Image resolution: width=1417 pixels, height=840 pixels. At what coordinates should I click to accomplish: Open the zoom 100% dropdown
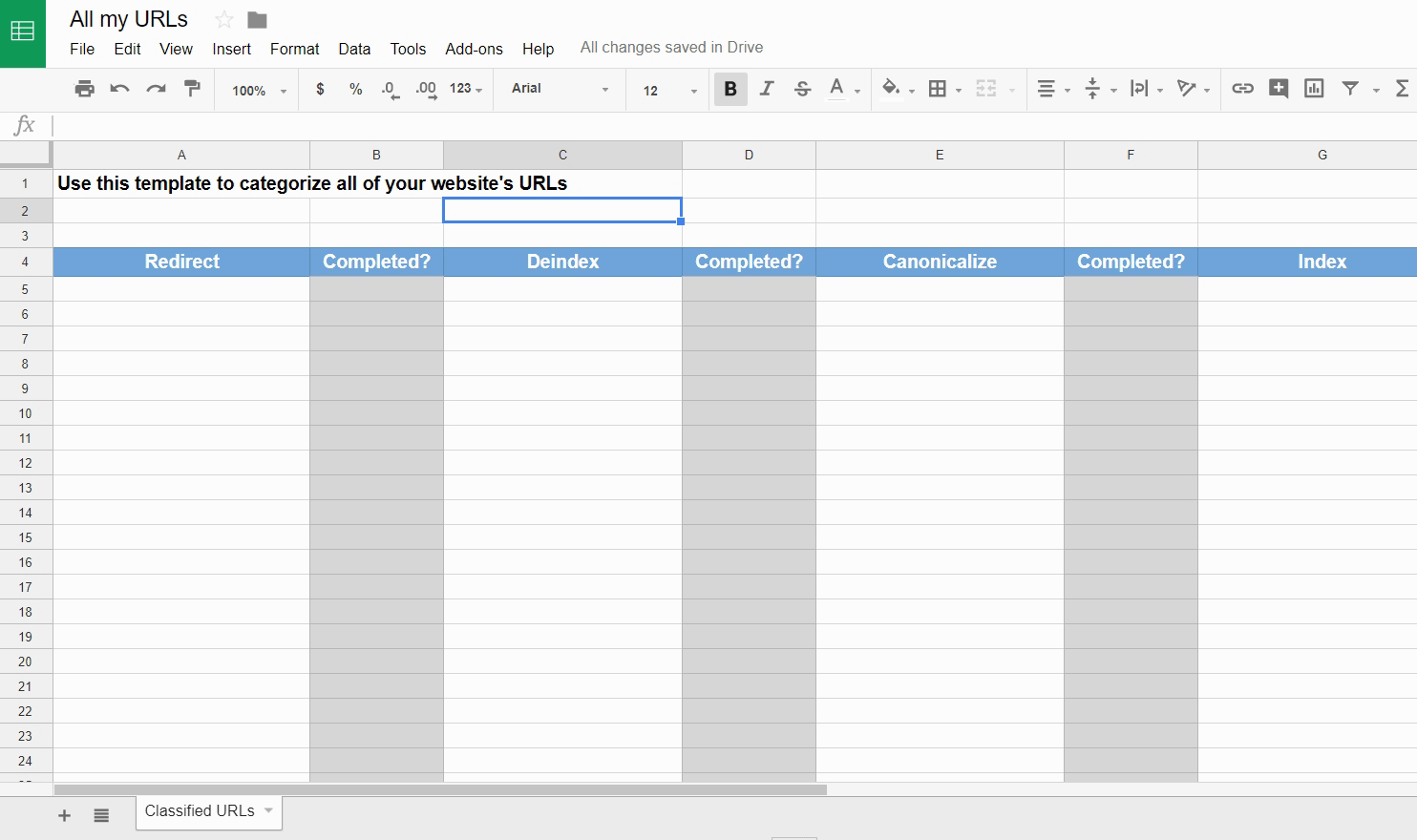pos(259,91)
